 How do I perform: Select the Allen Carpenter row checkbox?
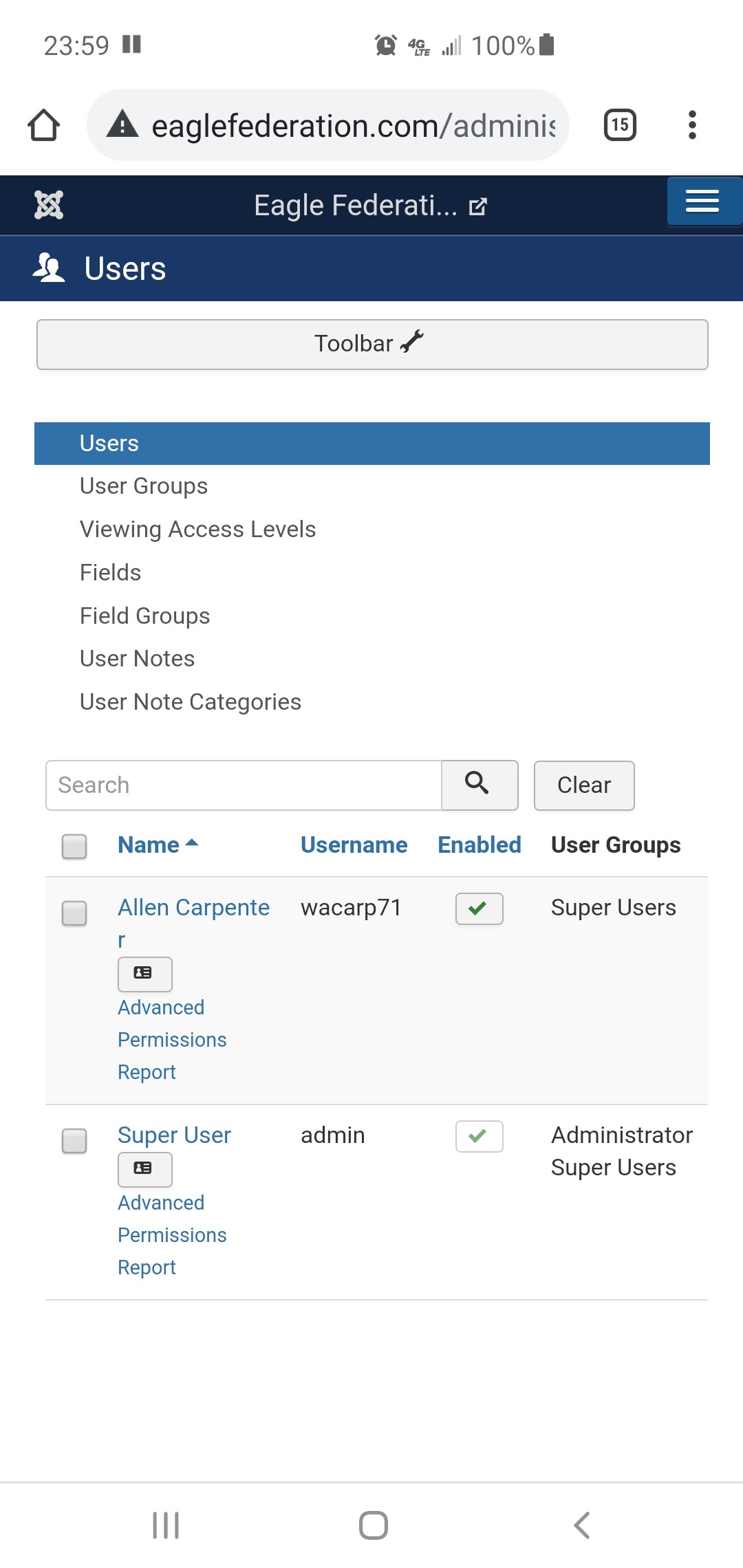click(x=74, y=913)
